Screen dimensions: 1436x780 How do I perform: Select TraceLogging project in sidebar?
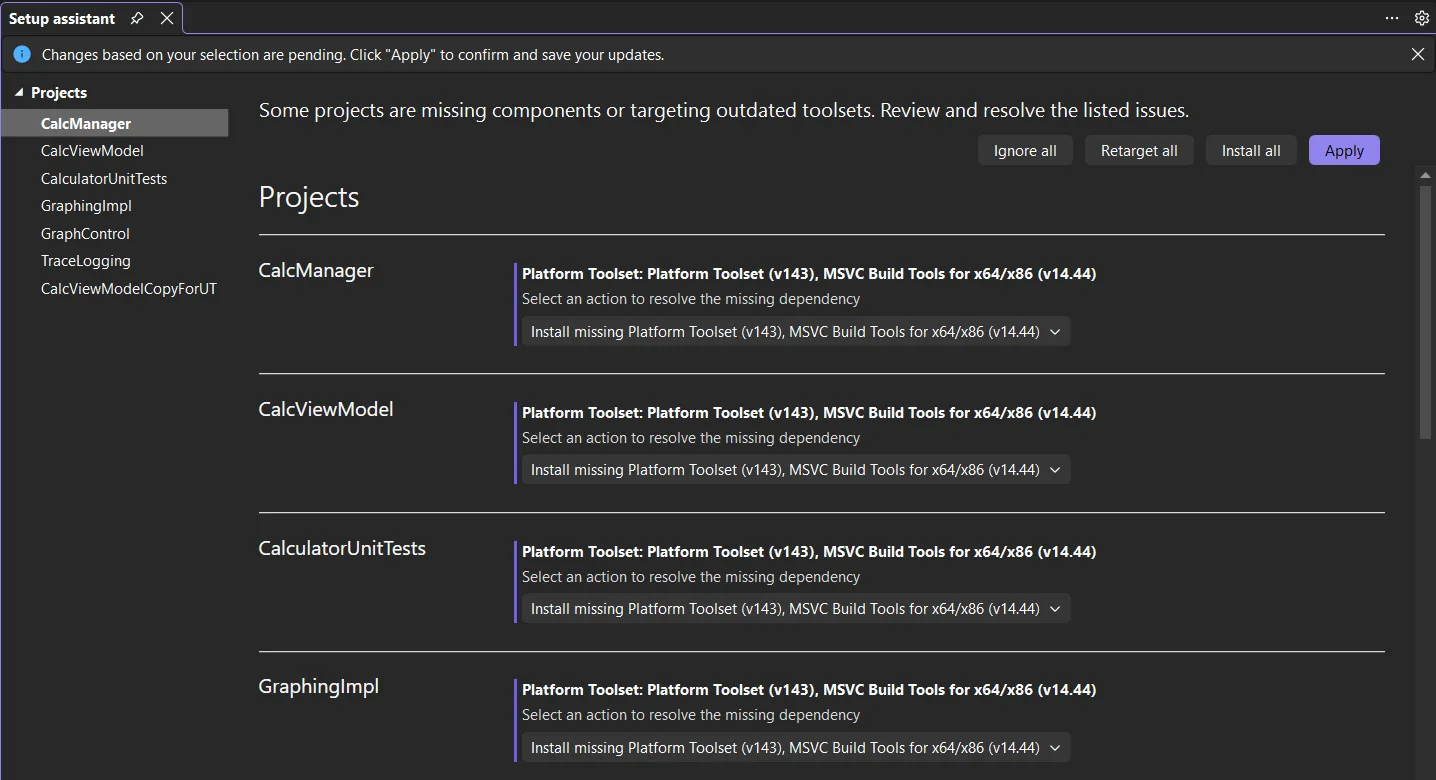tap(85, 261)
